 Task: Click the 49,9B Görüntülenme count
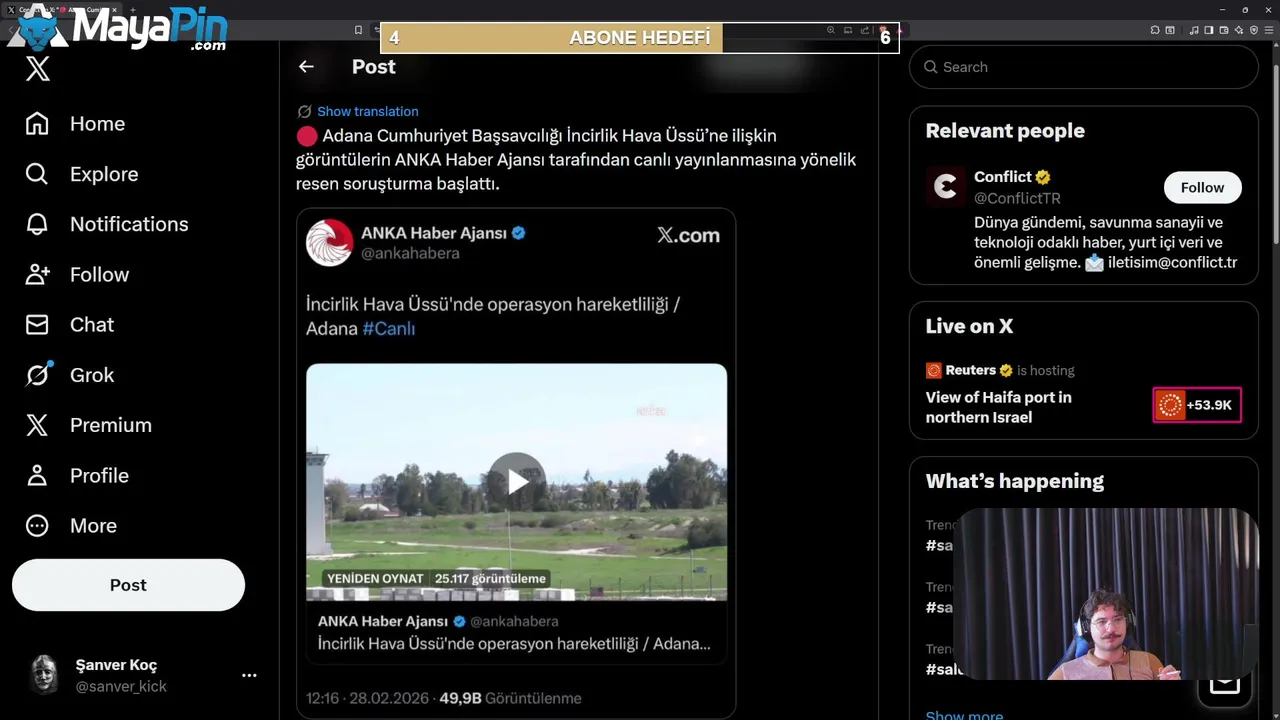click(510, 698)
